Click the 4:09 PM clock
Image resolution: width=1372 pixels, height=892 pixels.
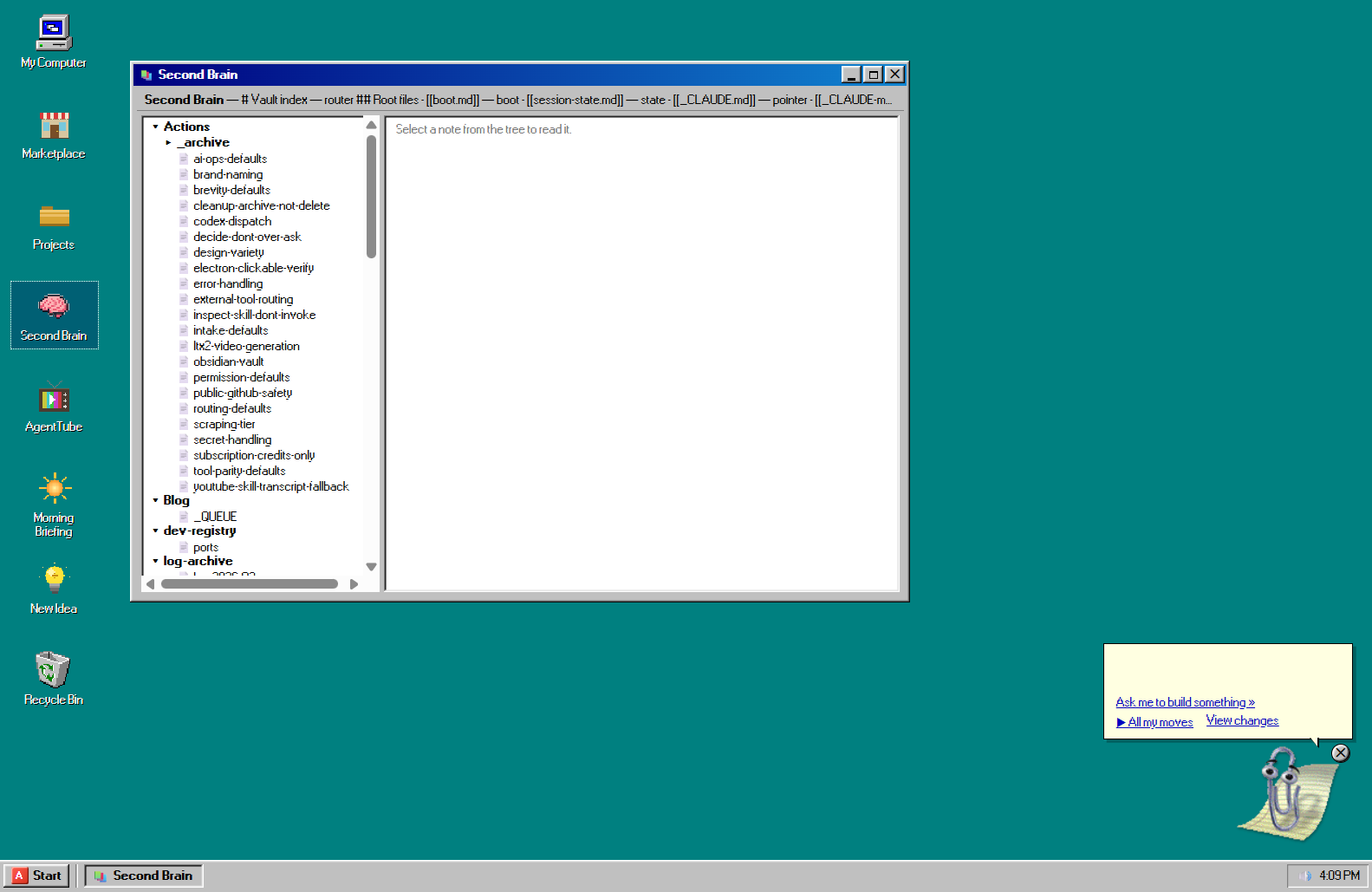(x=1339, y=876)
